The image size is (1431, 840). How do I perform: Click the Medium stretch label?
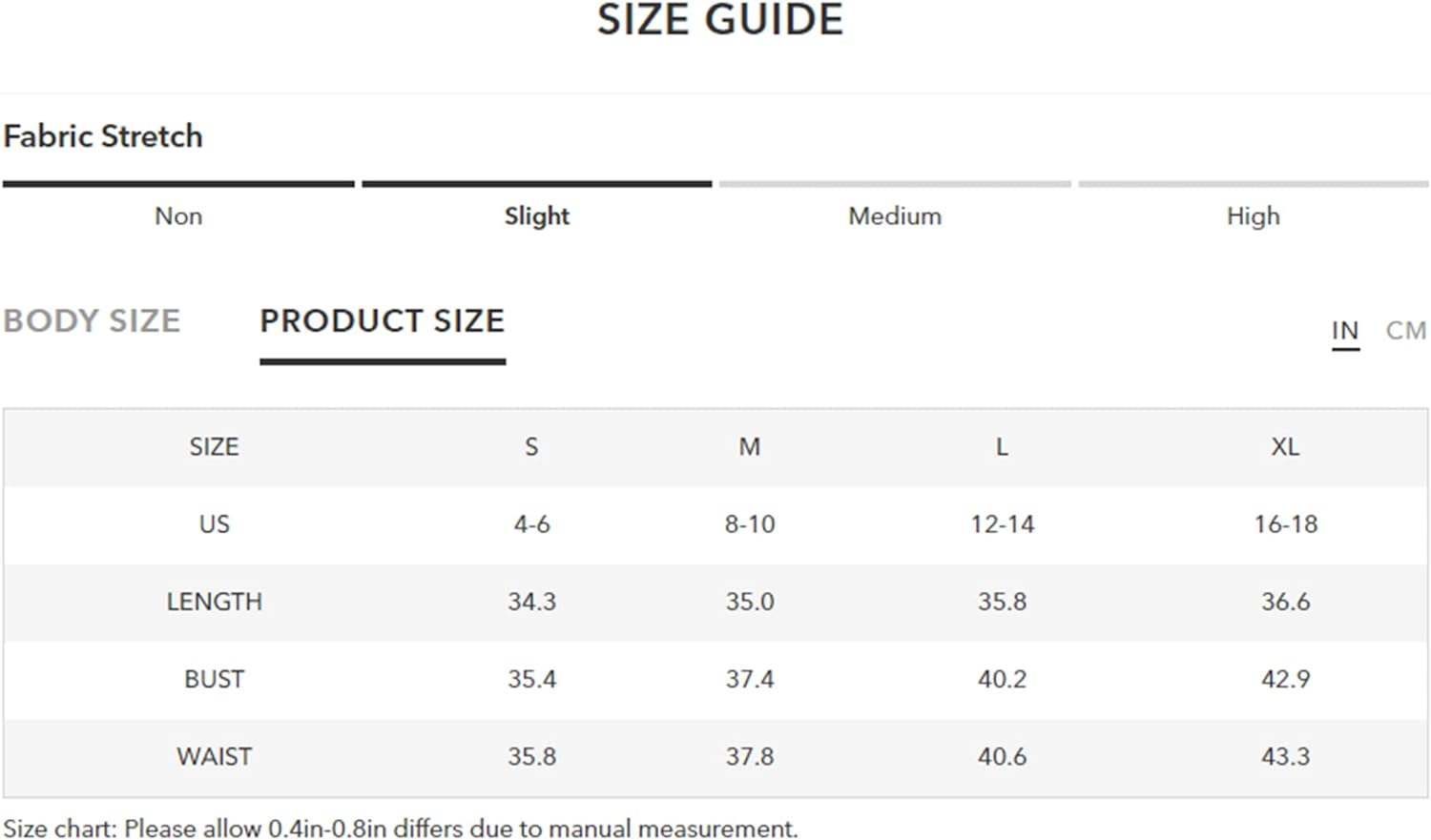coord(895,216)
